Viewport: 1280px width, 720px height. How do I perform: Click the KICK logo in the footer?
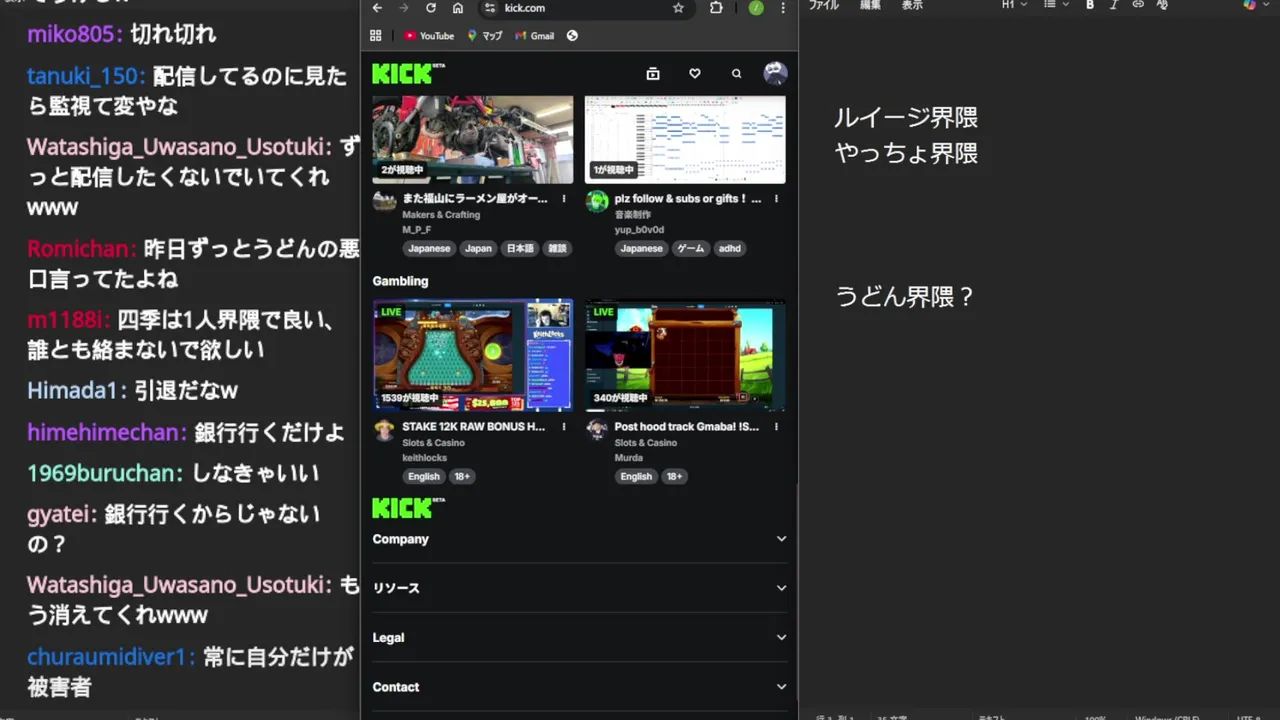[407, 508]
